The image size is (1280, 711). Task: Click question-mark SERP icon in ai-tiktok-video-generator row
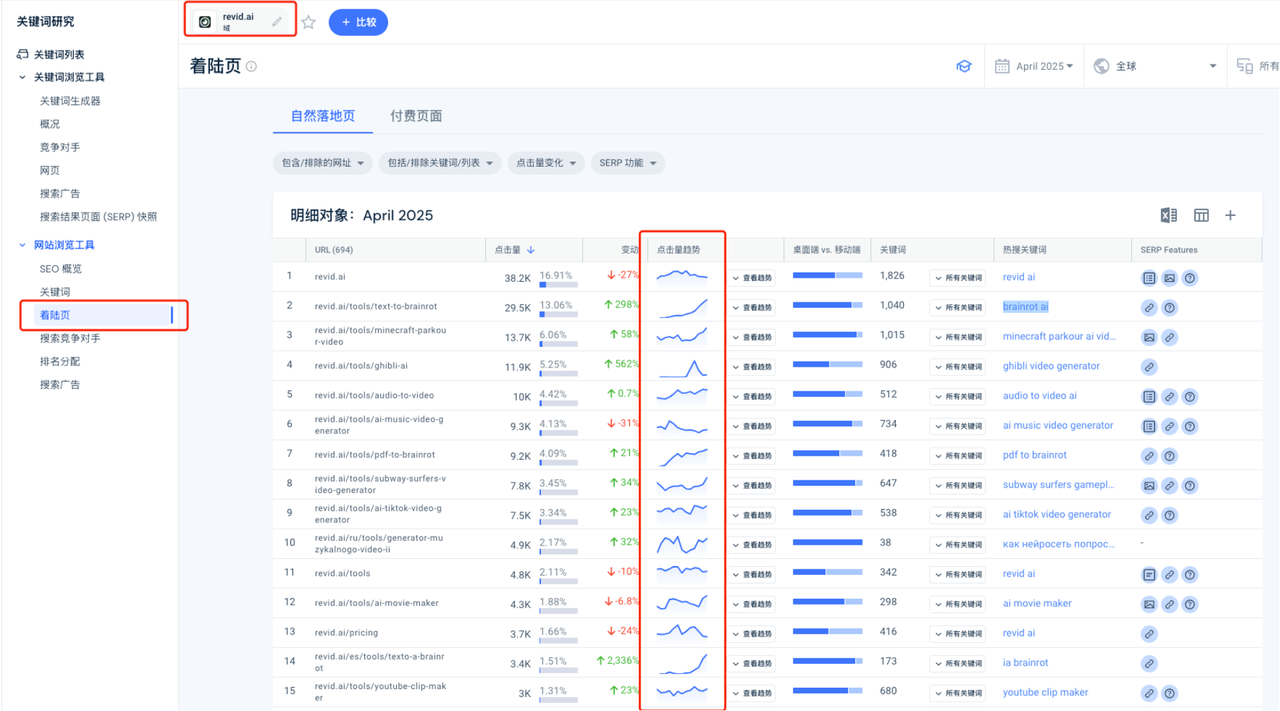coord(1169,515)
